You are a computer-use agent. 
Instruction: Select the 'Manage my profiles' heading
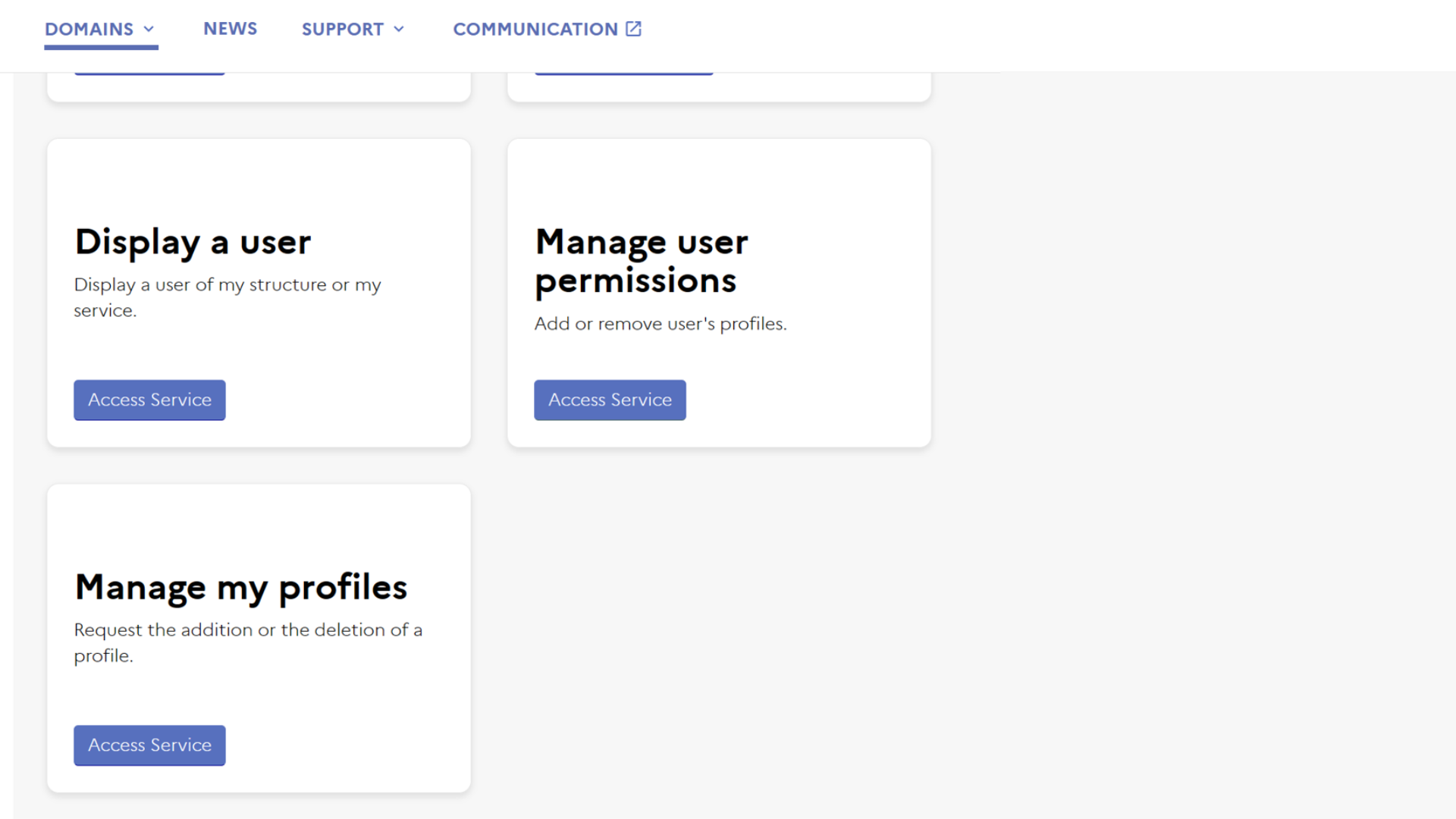240,587
